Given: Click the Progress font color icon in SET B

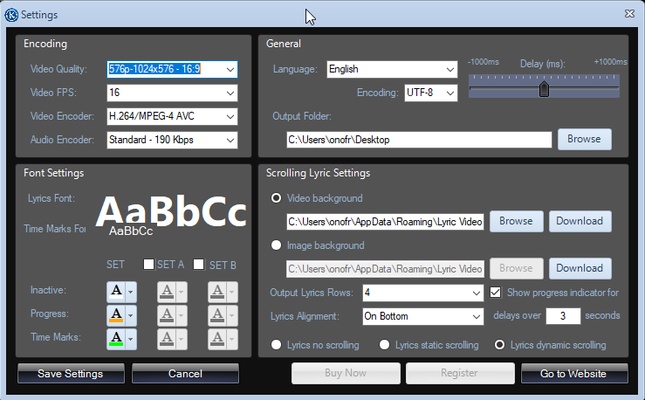Looking at the screenshot, I should click(218, 315).
